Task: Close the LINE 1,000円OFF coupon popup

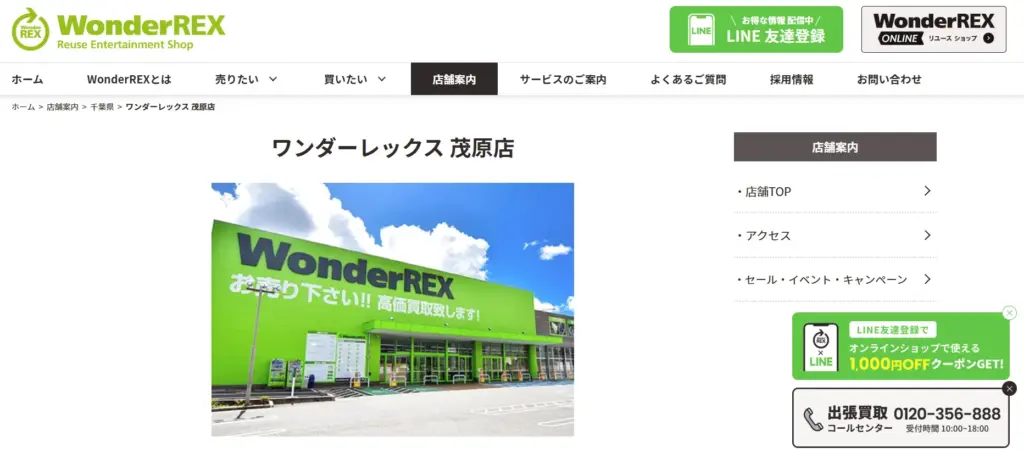Action: 1010,313
